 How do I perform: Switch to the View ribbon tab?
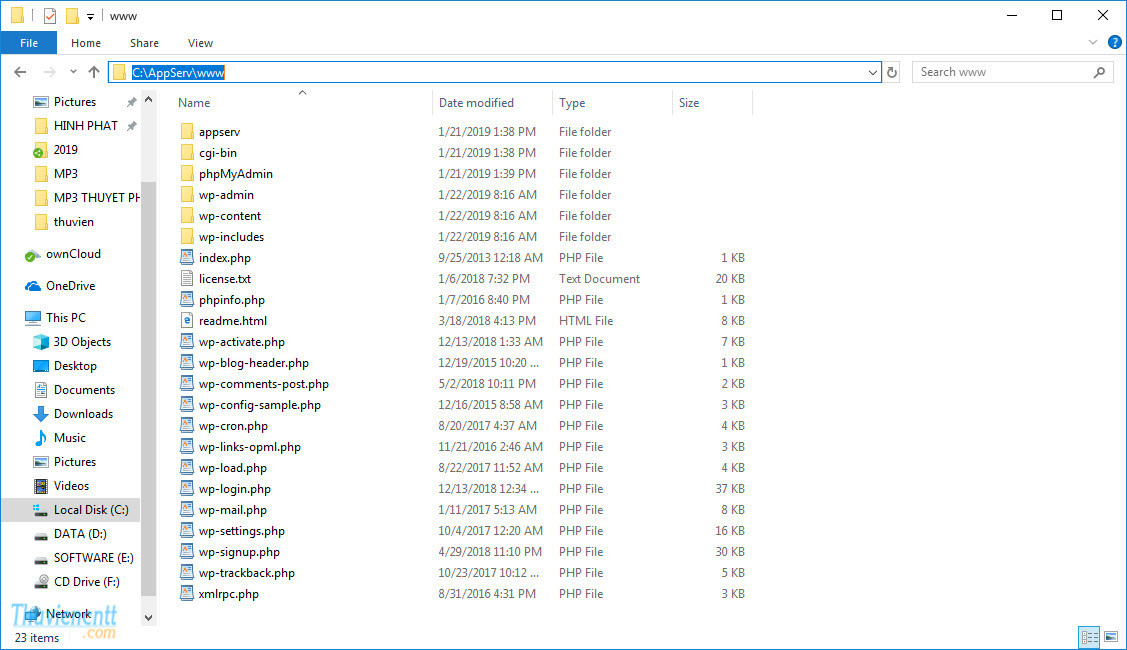201,43
